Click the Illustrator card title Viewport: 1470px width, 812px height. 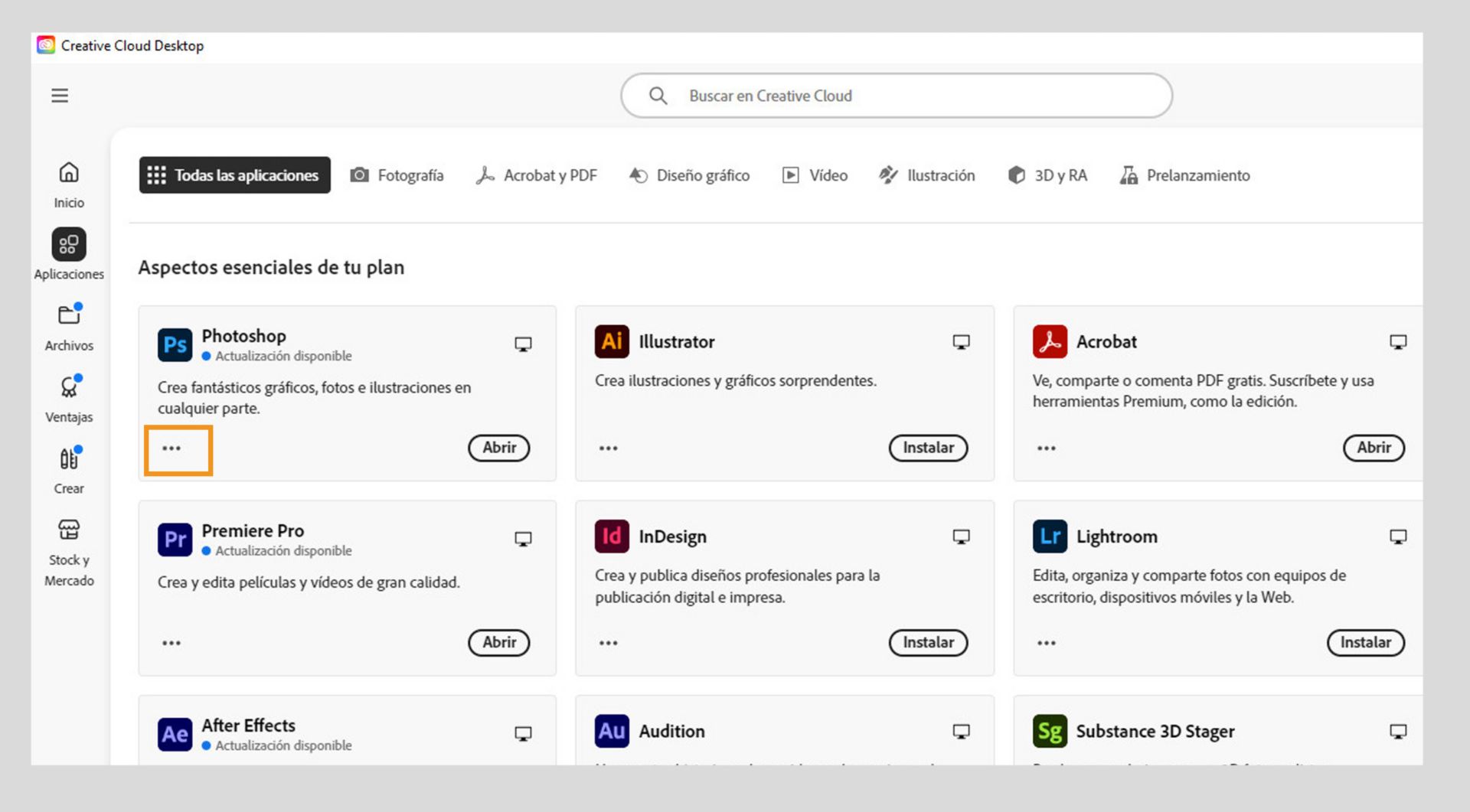[677, 342]
